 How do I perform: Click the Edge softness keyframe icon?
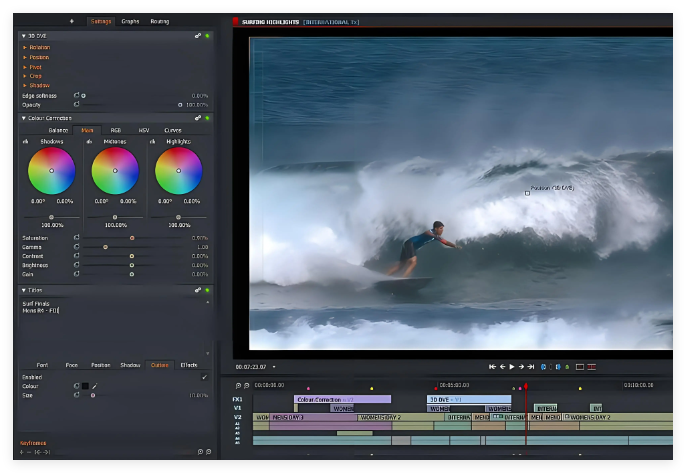tap(77, 95)
